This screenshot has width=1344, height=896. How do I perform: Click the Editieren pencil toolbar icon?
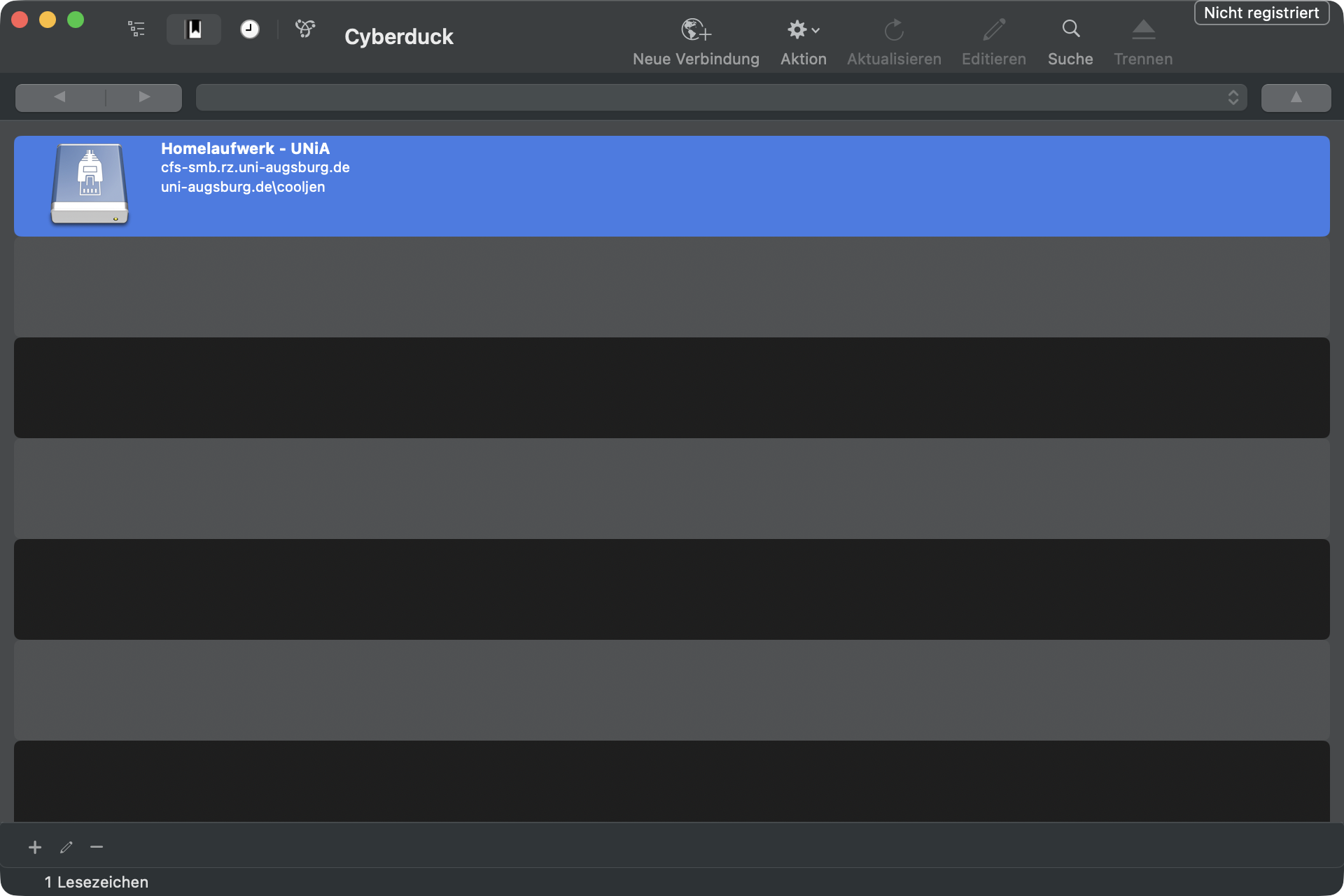pos(993,30)
